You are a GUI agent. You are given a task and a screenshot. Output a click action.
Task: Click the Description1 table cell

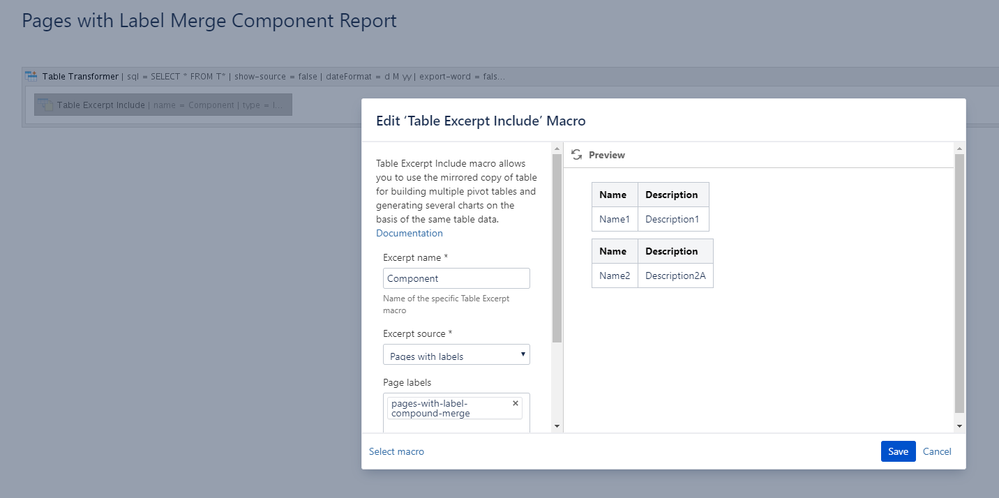click(x=673, y=219)
